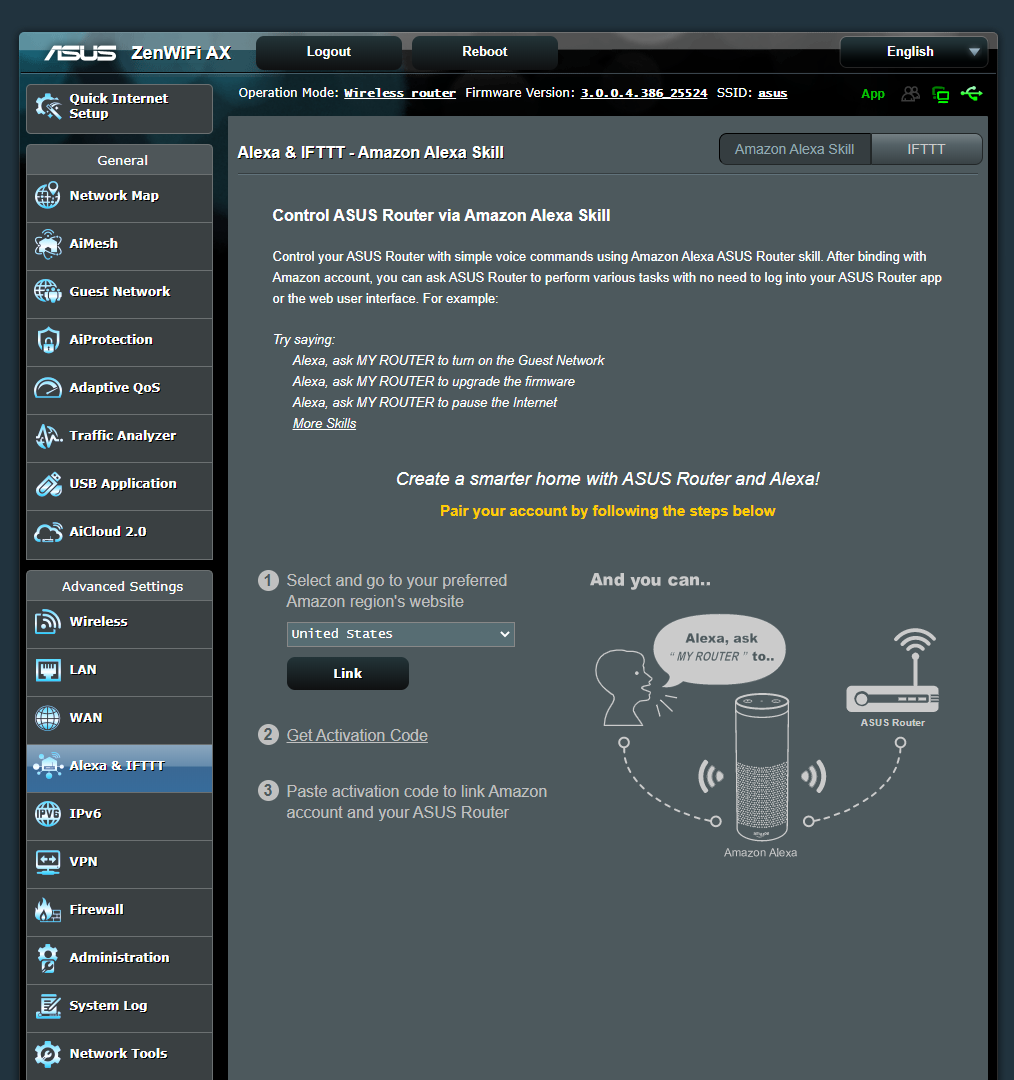The height and width of the screenshot is (1080, 1014).
Task: Click the Wireless signal icon
Action: coord(48,621)
